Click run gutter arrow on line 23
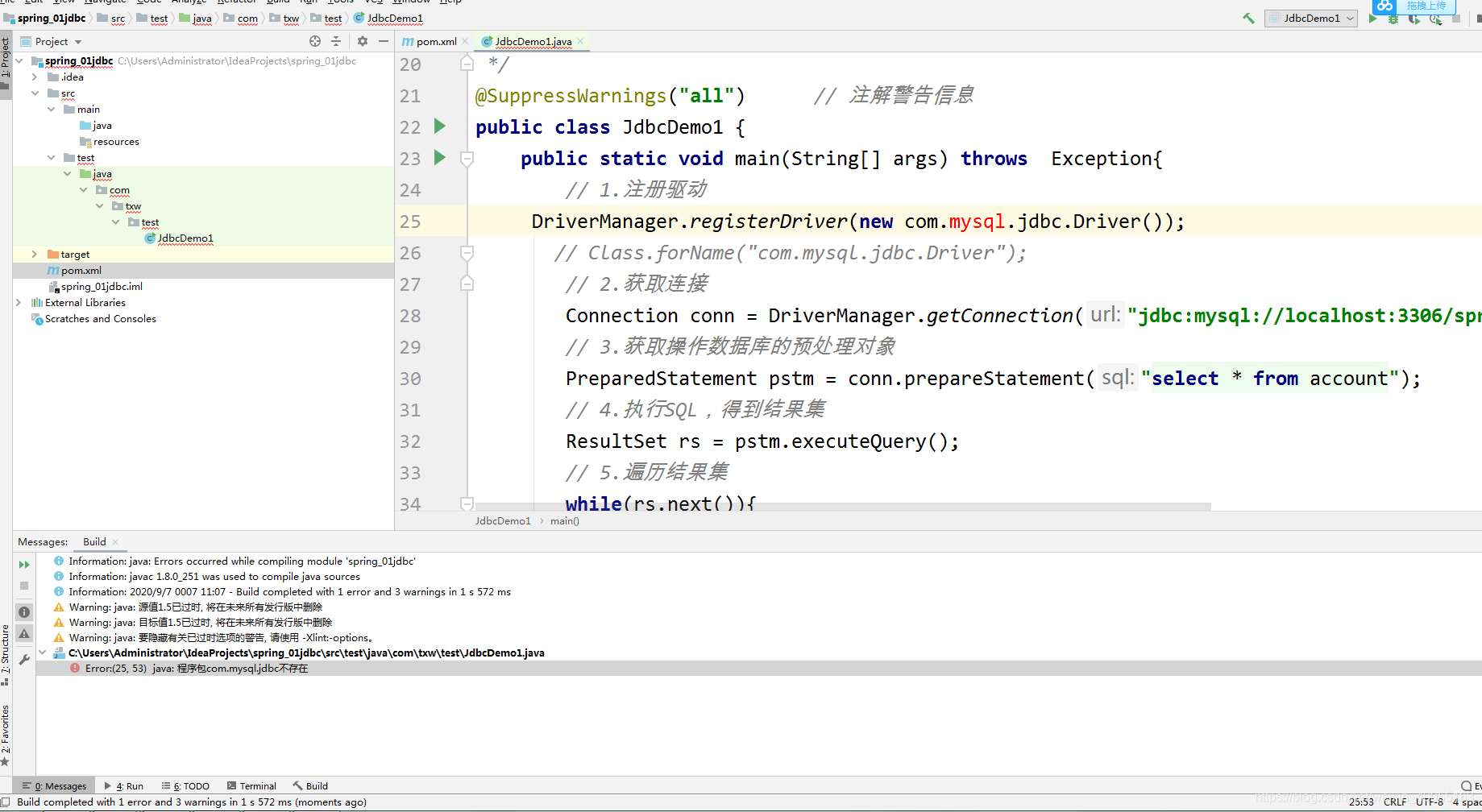The height and width of the screenshot is (812, 1482). [440, 157]
